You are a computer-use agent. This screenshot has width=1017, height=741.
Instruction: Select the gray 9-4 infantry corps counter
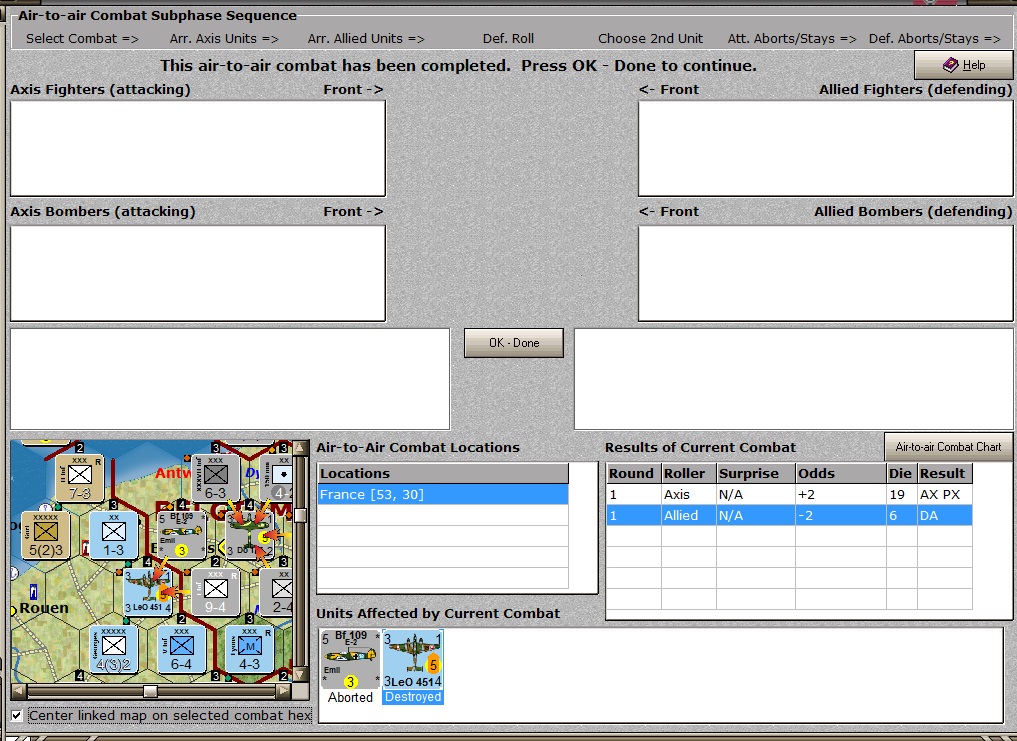point(215,591)
